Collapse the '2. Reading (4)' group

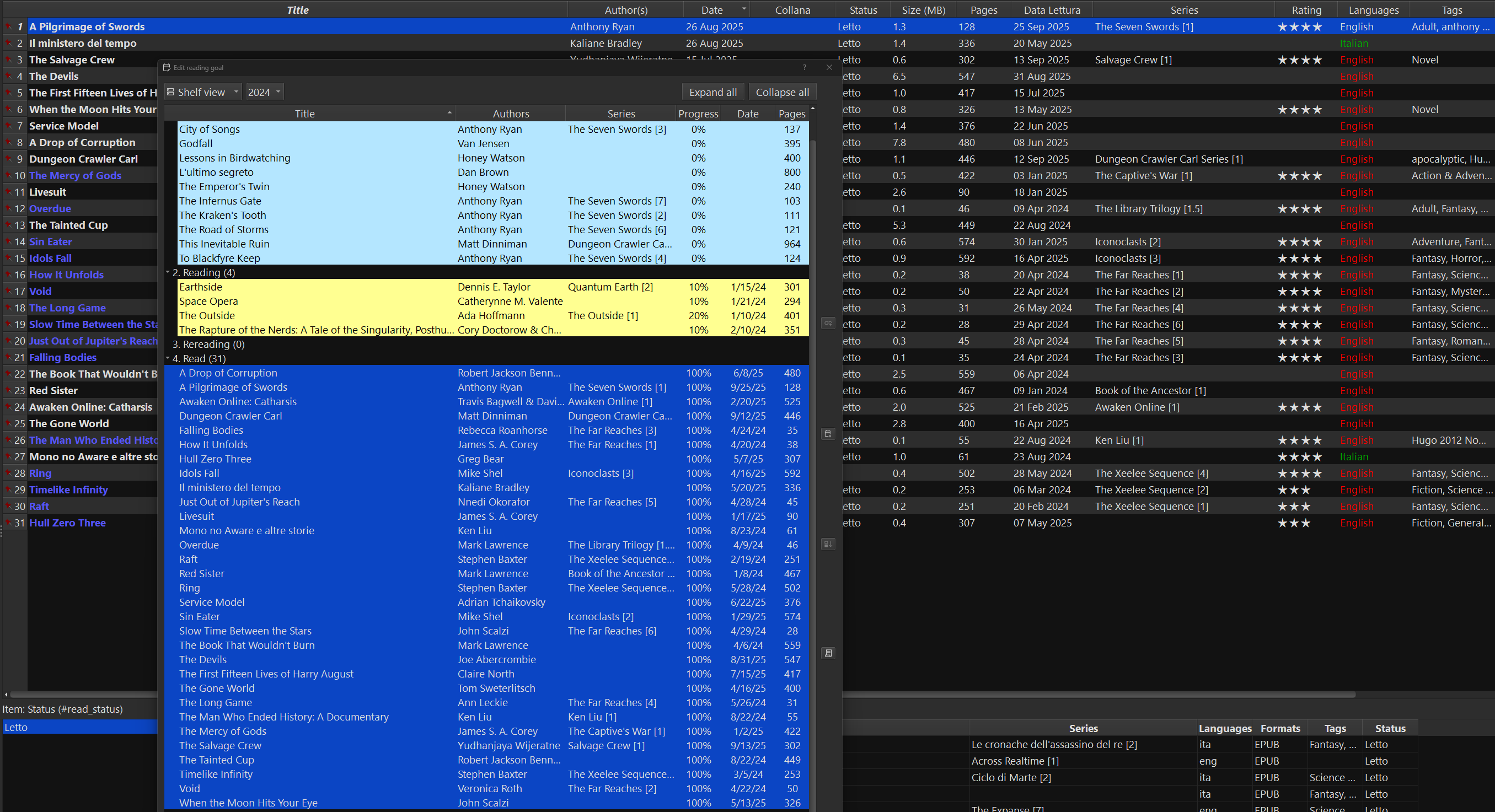[168, 272]
